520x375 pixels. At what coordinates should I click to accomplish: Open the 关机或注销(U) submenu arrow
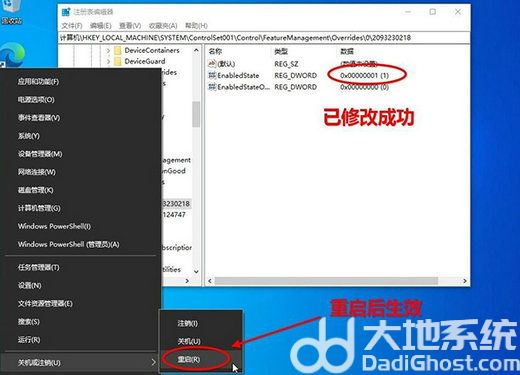coord(153,362)
